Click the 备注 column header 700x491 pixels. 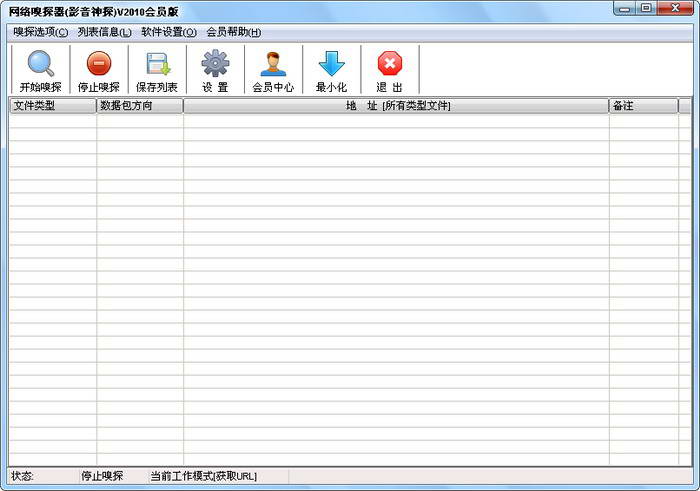click(643, 106)
